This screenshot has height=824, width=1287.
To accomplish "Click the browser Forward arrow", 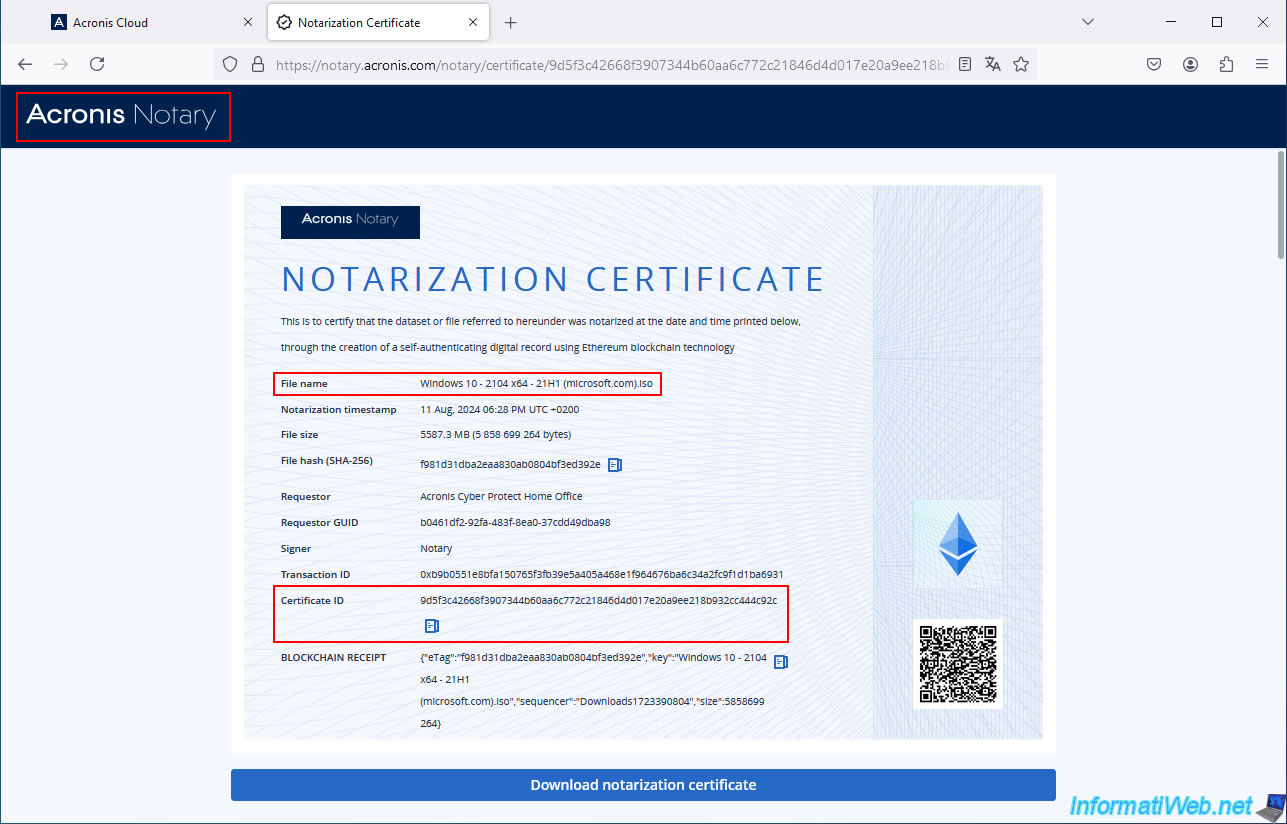I will (61, 64).
